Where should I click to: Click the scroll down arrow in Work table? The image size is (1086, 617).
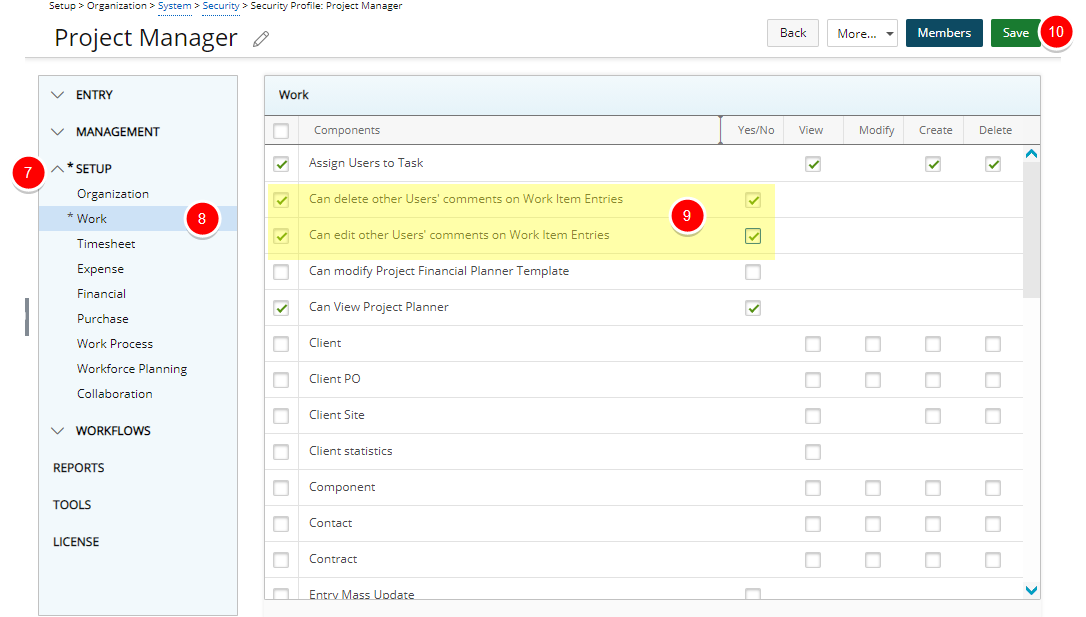1031,591
